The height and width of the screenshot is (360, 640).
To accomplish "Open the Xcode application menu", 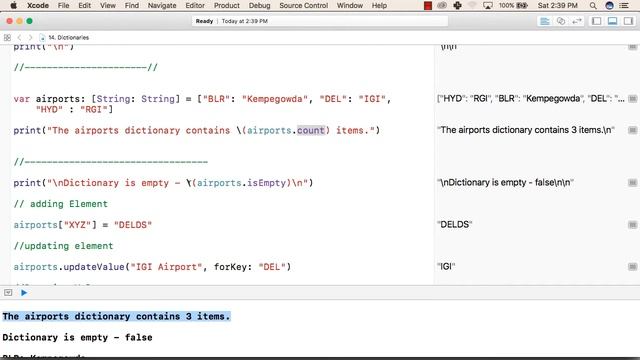I will pyautogui.click(x=38, y=5).
